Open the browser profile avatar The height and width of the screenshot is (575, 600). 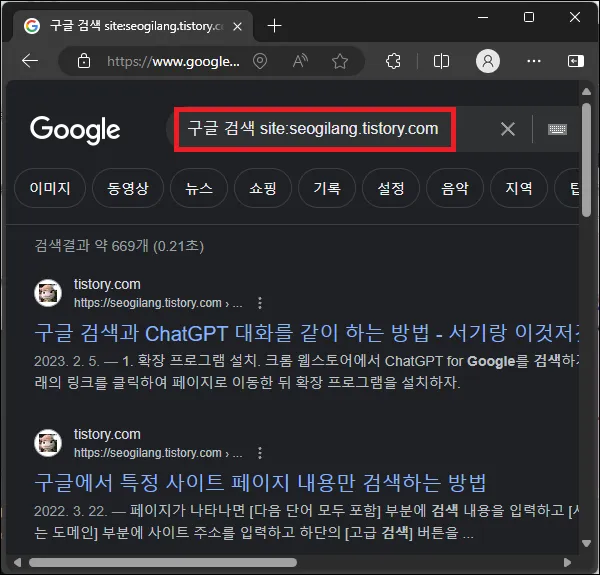pyautogui.click(x=488, y=61)
